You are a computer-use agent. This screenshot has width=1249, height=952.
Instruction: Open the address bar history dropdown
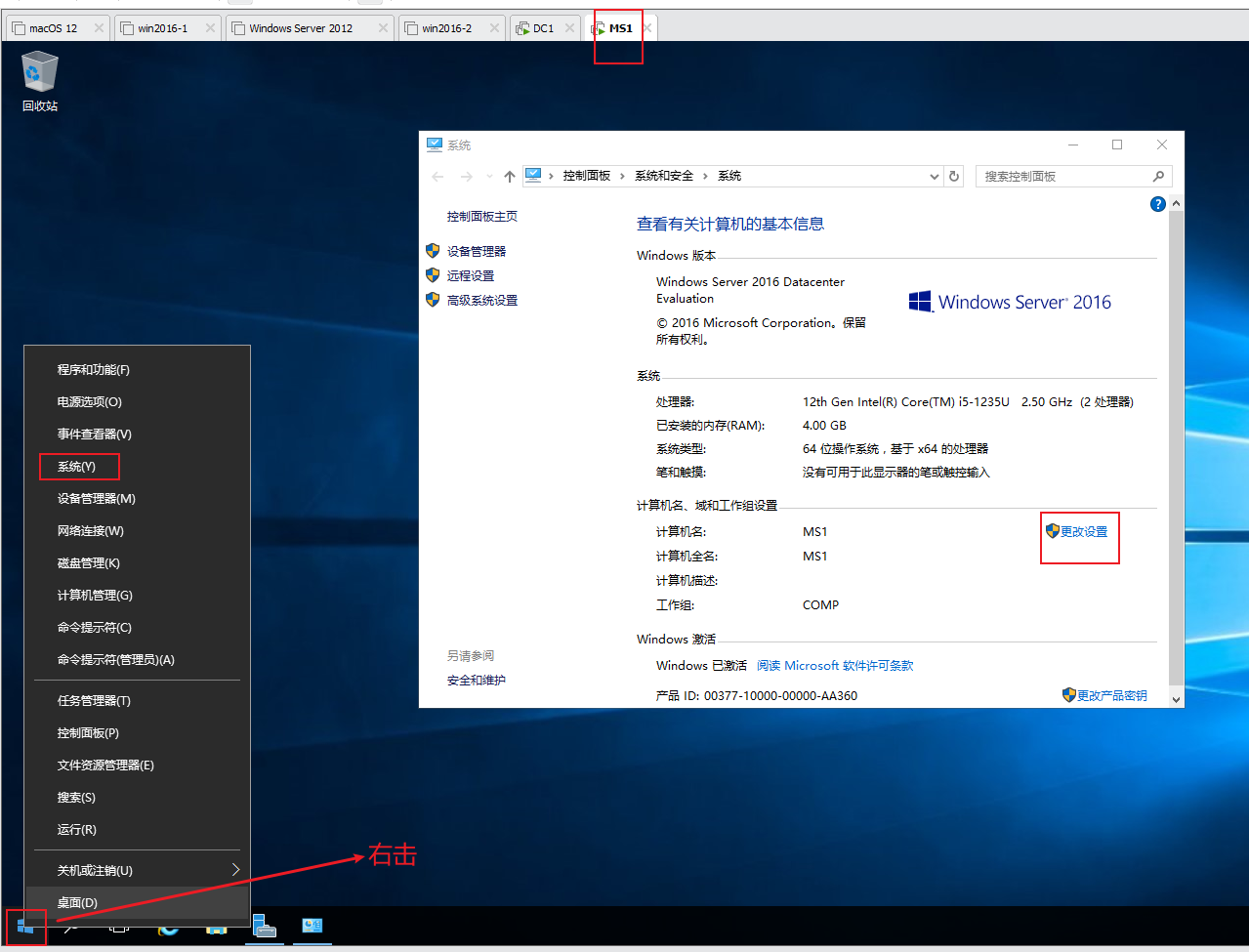934,177
